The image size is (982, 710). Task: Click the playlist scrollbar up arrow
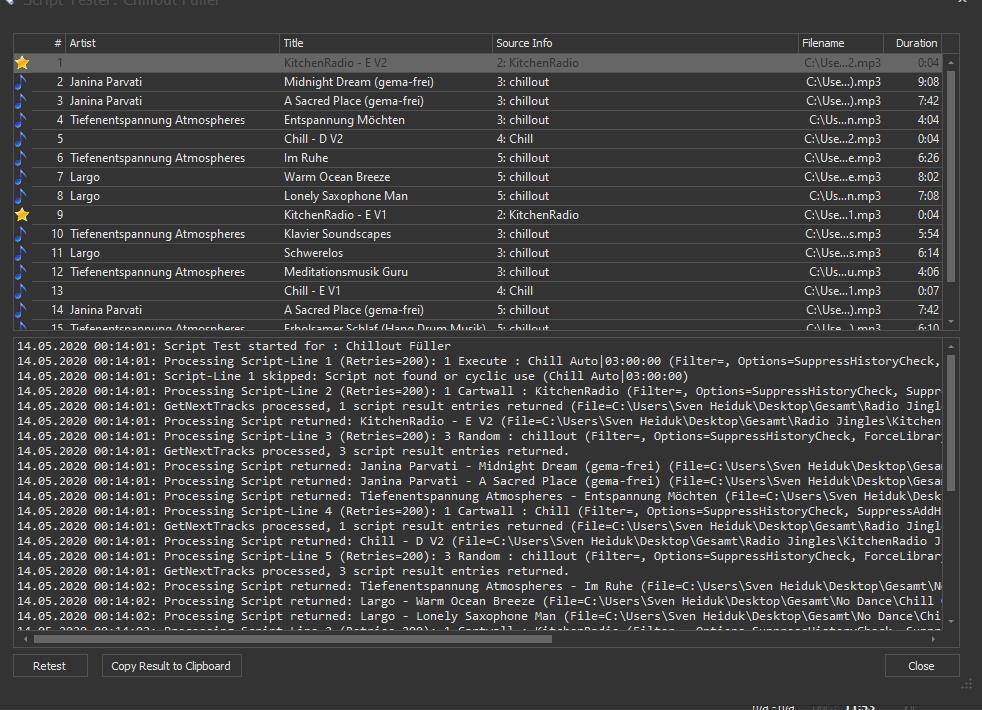pos(951,63)
